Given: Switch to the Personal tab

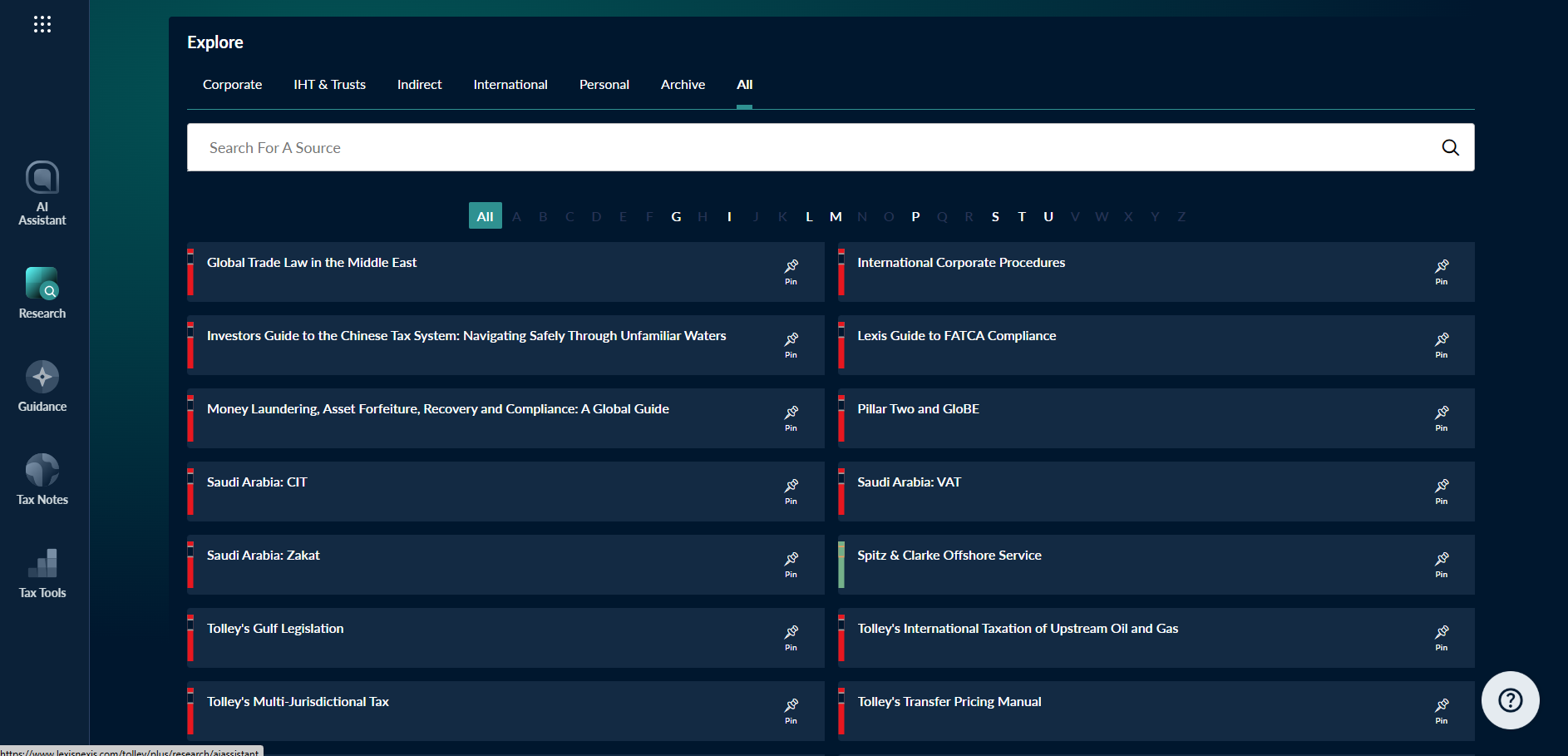Looking at the screenshot, I should [604, 85].
